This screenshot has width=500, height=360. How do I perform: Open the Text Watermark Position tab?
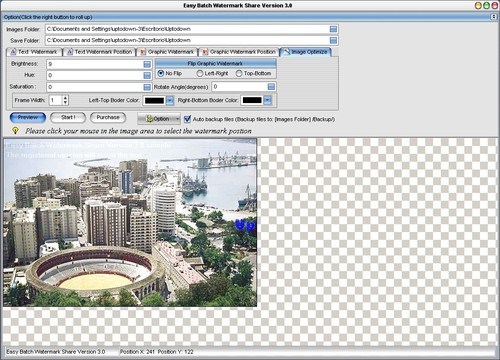coord(99,52)
